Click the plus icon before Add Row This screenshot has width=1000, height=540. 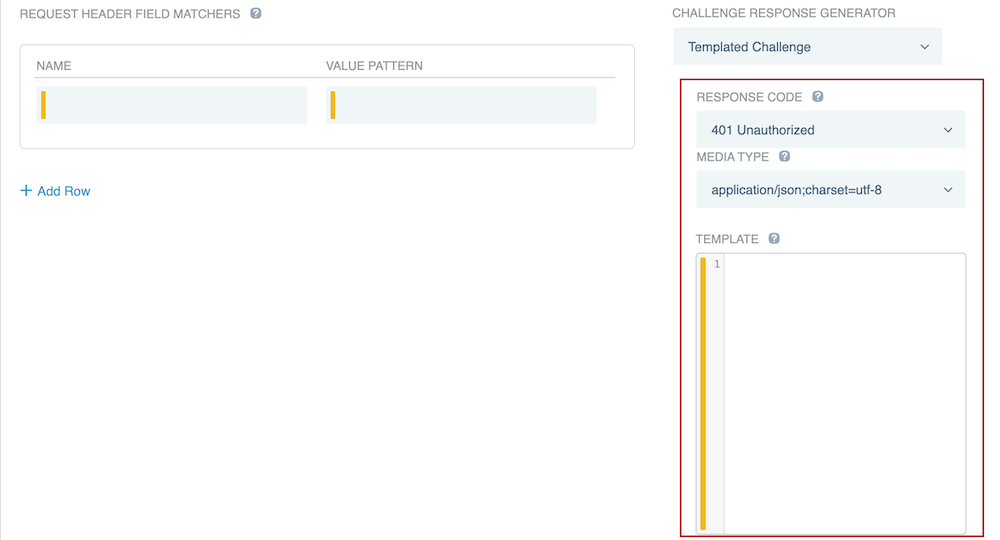[26, 190]
